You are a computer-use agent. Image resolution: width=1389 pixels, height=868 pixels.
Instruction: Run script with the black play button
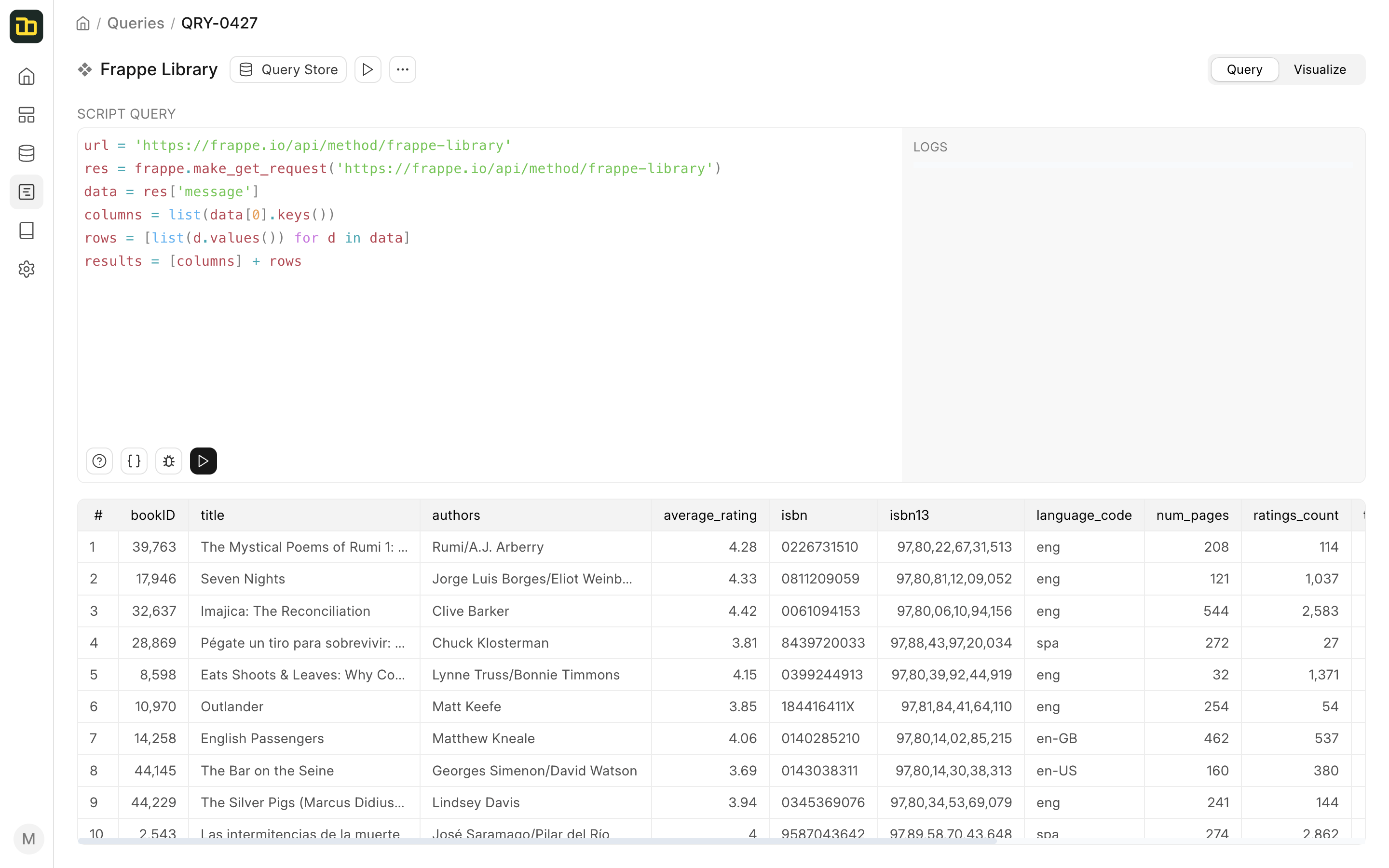coord(203,461)
